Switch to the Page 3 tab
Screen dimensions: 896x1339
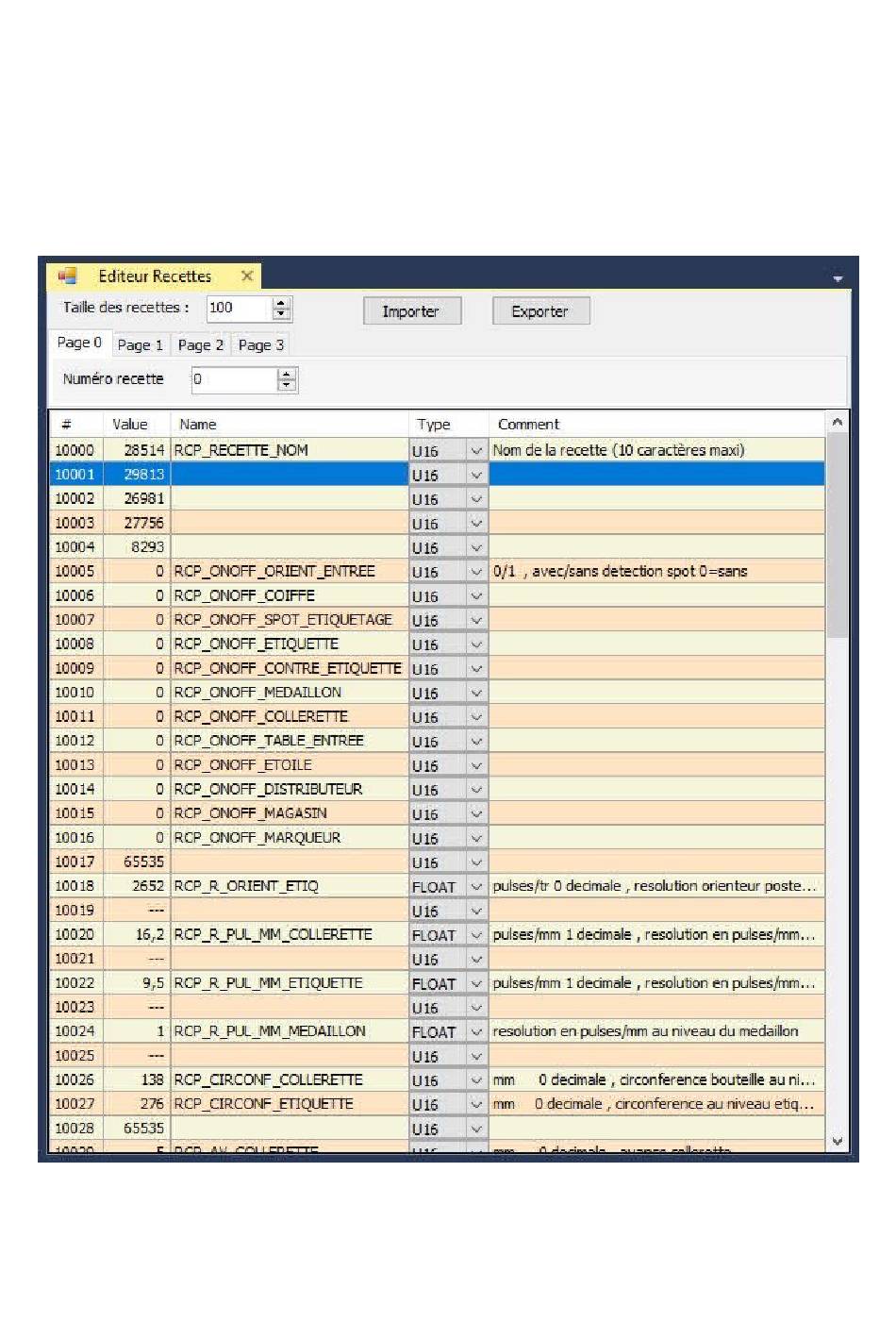[x=260, y=345]
